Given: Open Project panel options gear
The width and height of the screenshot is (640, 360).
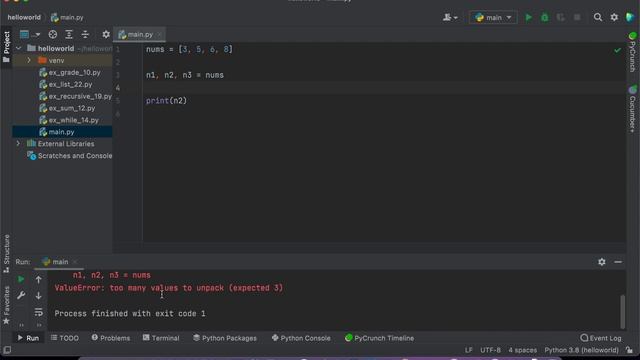Looking at the screenshot, I should [x=106, y=35].
